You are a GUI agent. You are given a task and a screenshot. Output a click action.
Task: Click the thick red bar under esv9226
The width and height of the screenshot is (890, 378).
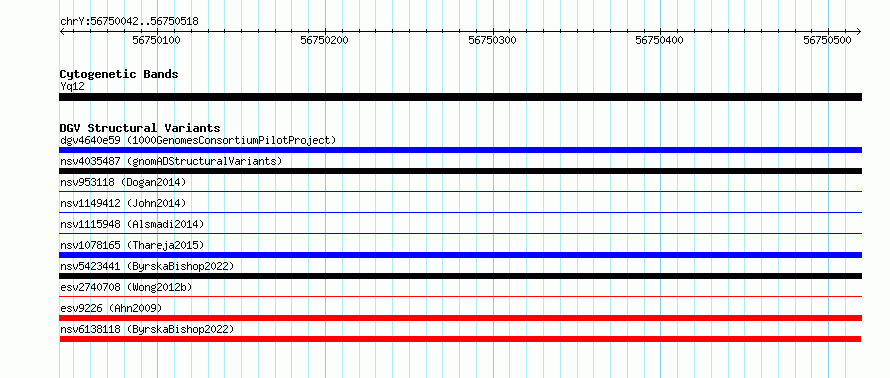460,318
